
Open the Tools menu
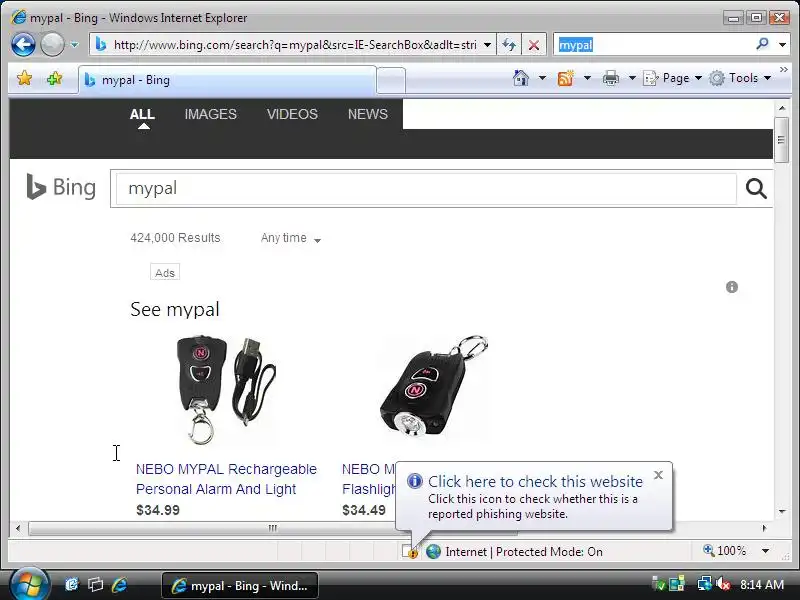740,78
